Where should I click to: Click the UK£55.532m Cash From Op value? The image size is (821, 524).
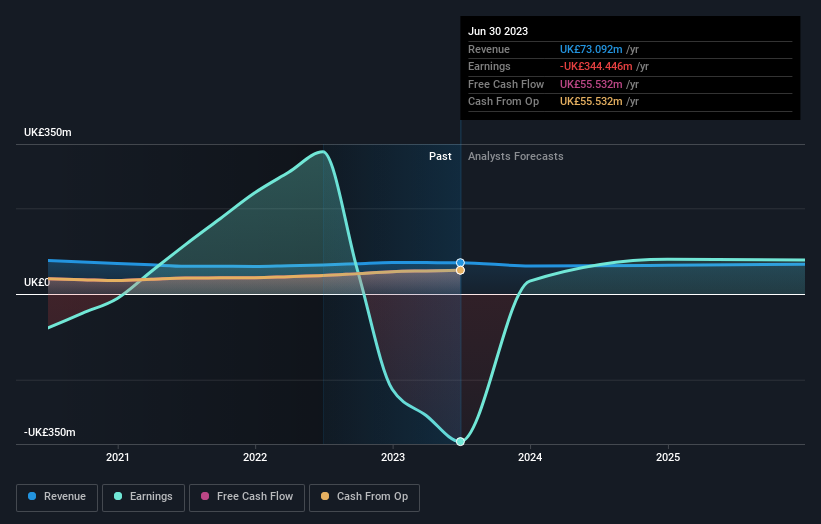591,102
